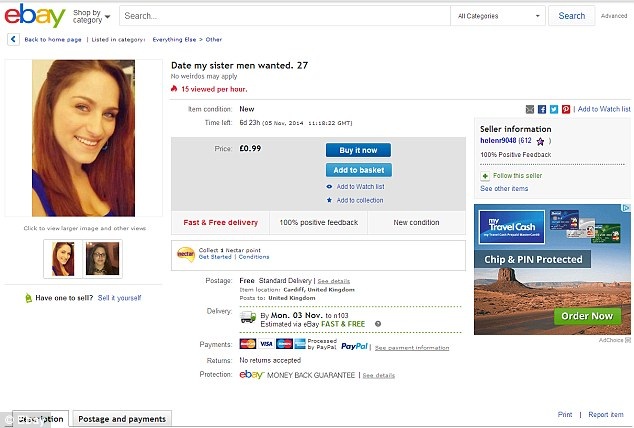Screen dimensions: 634x428
Task: Pin listing on Pinterest
Action: 566,109
